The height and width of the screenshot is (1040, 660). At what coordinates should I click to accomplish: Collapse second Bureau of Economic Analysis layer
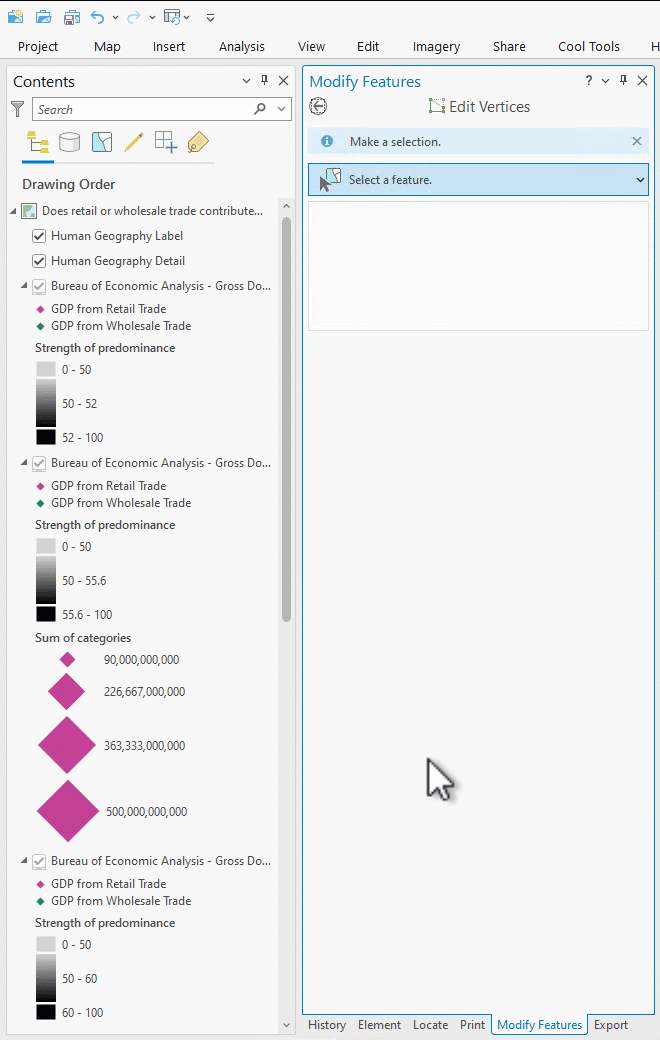pyautogui.click(x=25, y=463)
